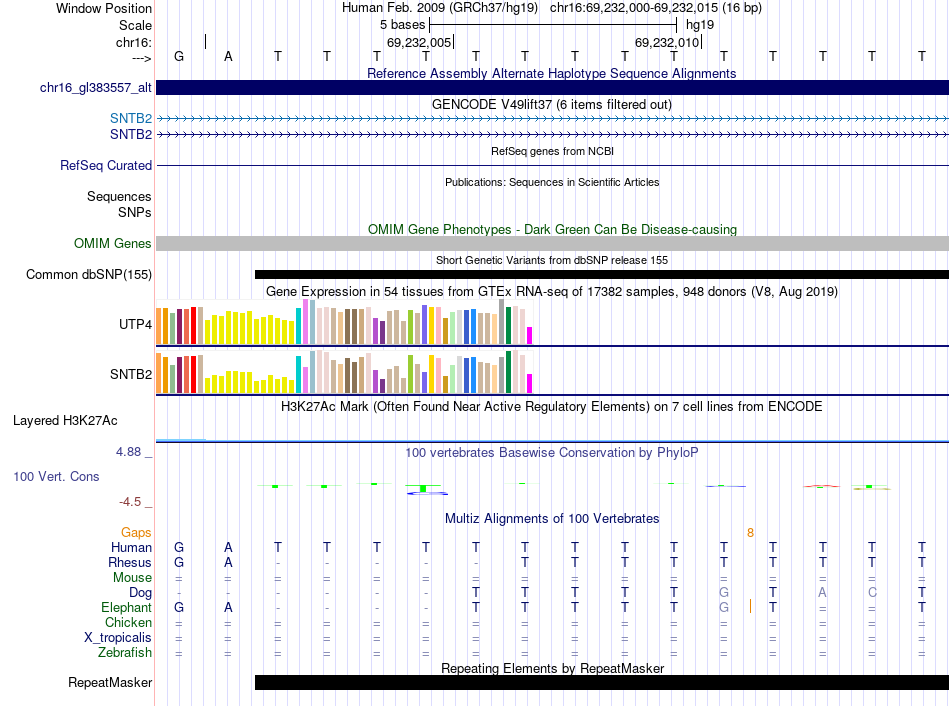950x706 pixels.
Task: Click the Chicken species row label
Action: click(x=128, y=623)
